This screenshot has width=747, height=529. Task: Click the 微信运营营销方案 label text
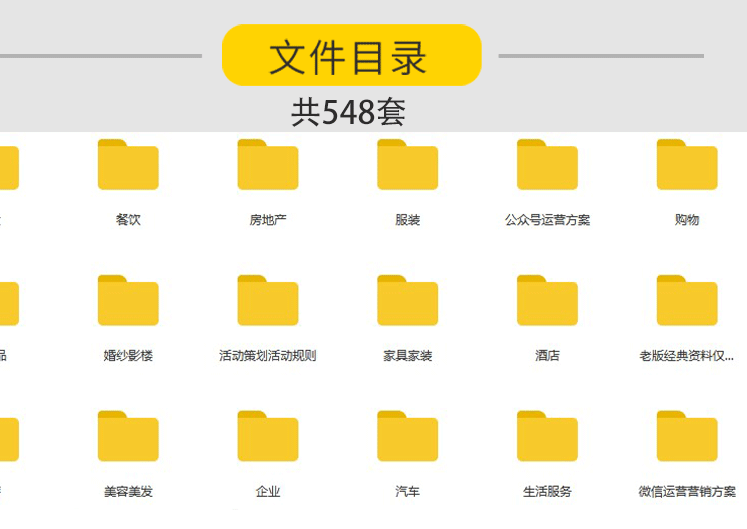coord(686,491)
